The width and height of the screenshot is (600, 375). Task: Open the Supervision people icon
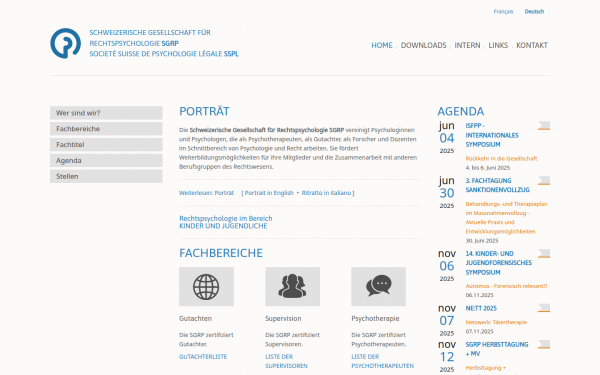[292, 287]
